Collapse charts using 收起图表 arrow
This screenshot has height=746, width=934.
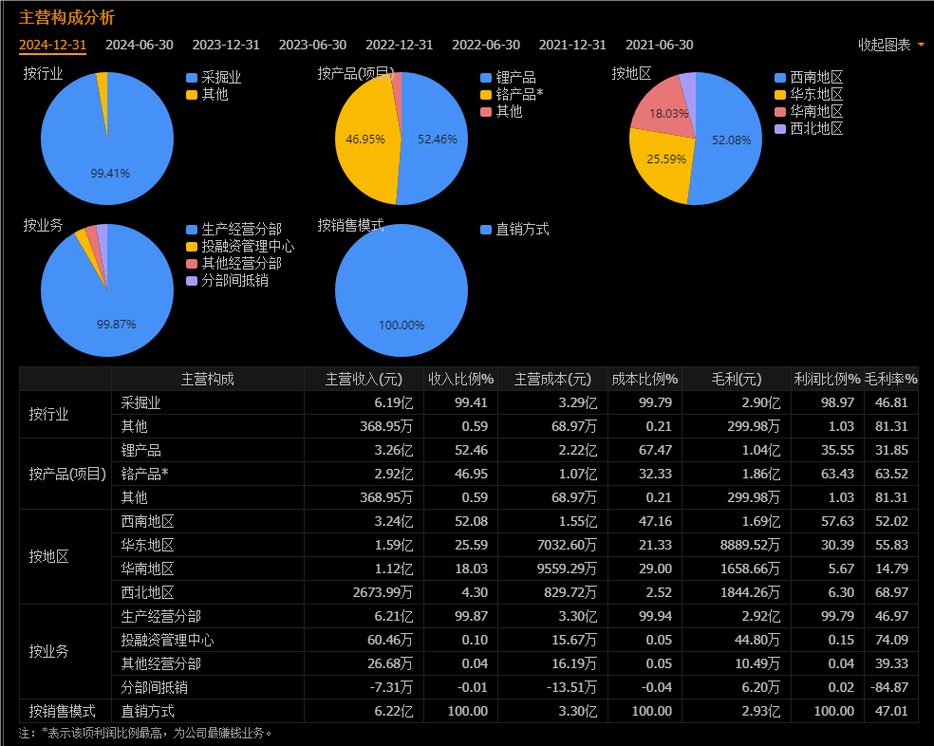(x=920, y=45)
